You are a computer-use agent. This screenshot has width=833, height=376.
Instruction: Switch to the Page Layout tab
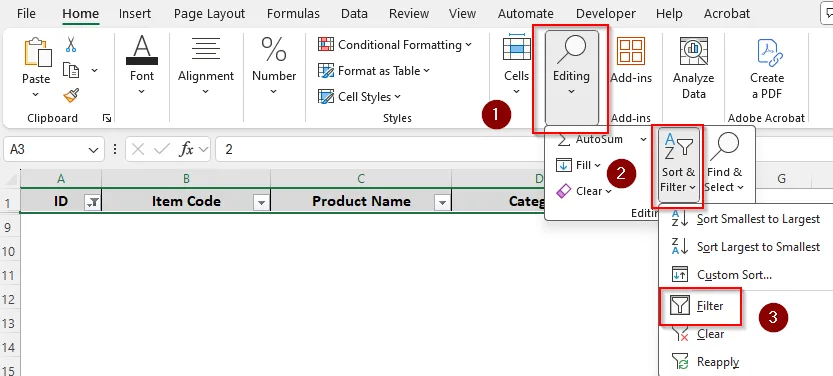click(x=209, y=14)
